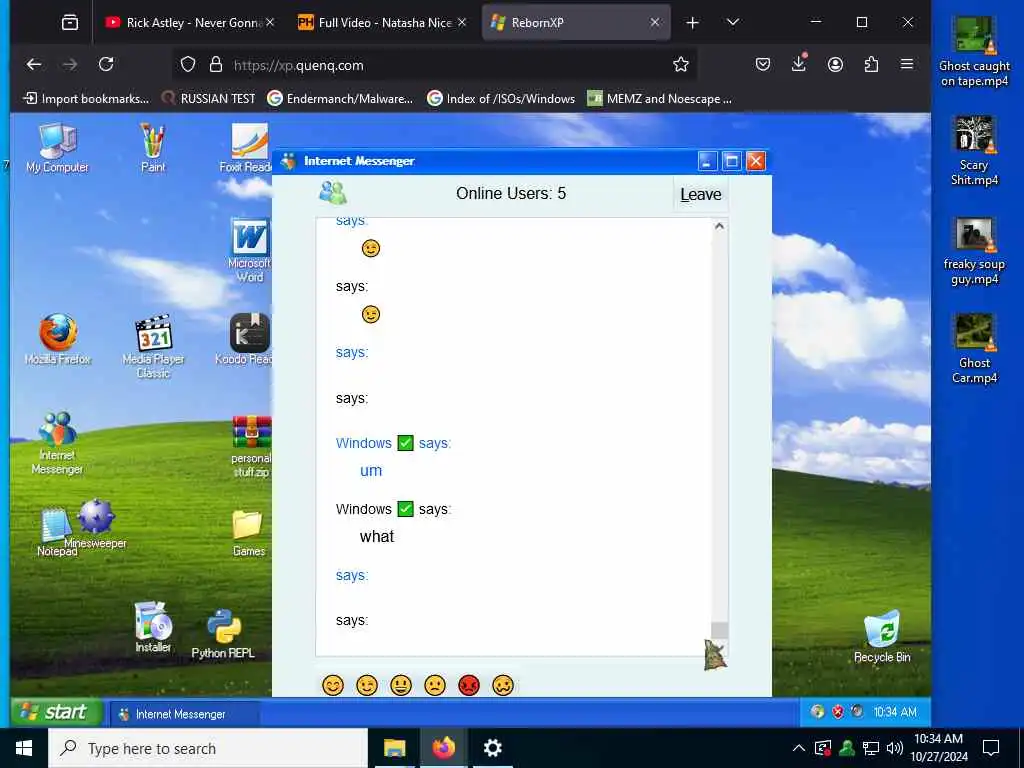Image resolution: width=1024 pixels, height=768 pixels.
Task: Click Firefox icon in Windows taskbar
Action: 443,747
